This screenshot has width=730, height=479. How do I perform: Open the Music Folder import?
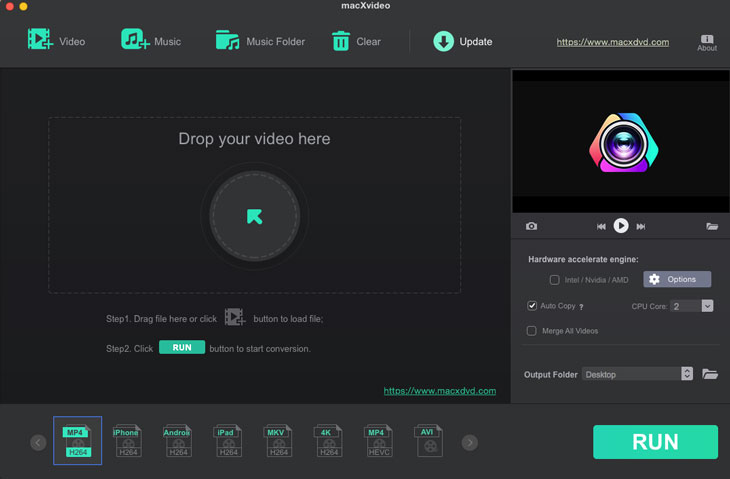(228, 41)
